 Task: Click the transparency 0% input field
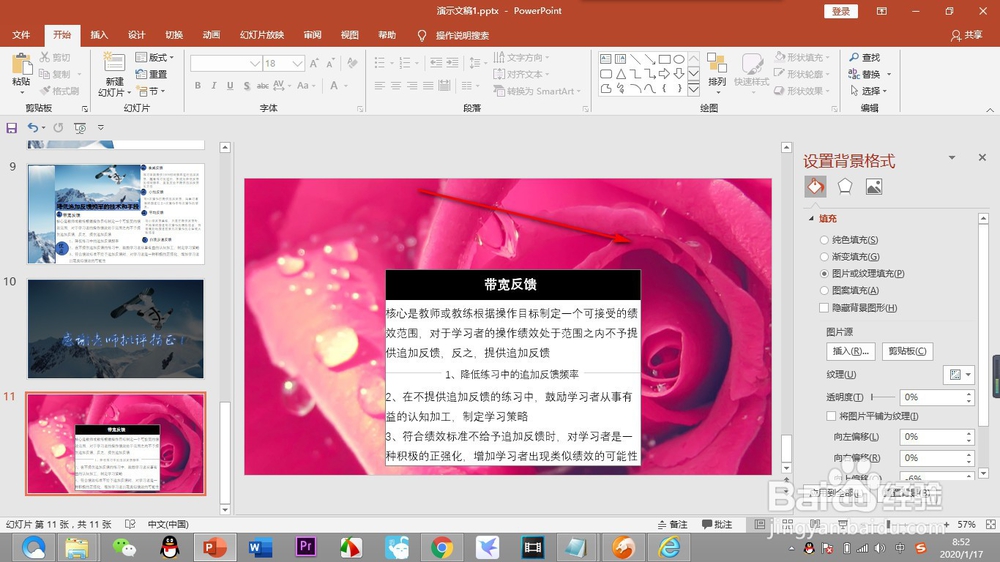pos(931,397)
